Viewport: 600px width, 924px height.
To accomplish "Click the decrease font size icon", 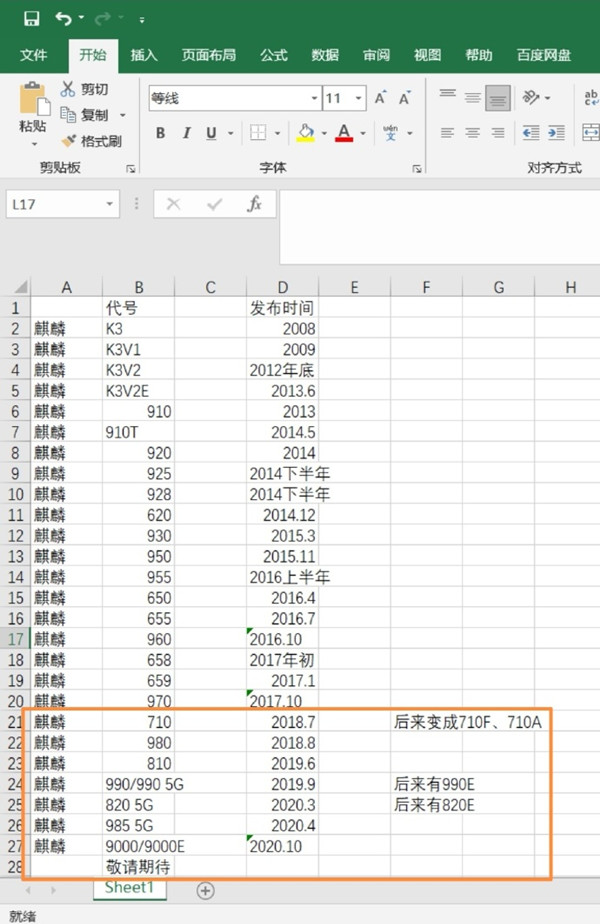I will point(404,97).
